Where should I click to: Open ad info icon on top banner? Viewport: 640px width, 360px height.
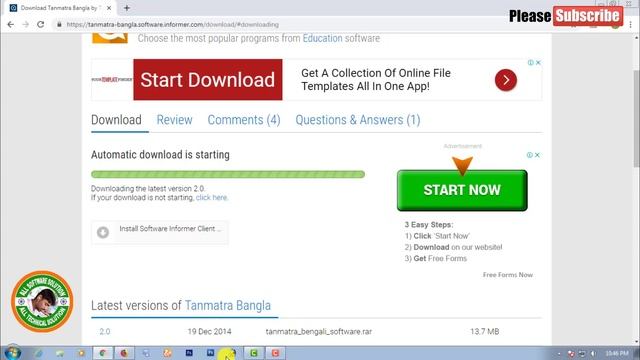click(531, 62)
